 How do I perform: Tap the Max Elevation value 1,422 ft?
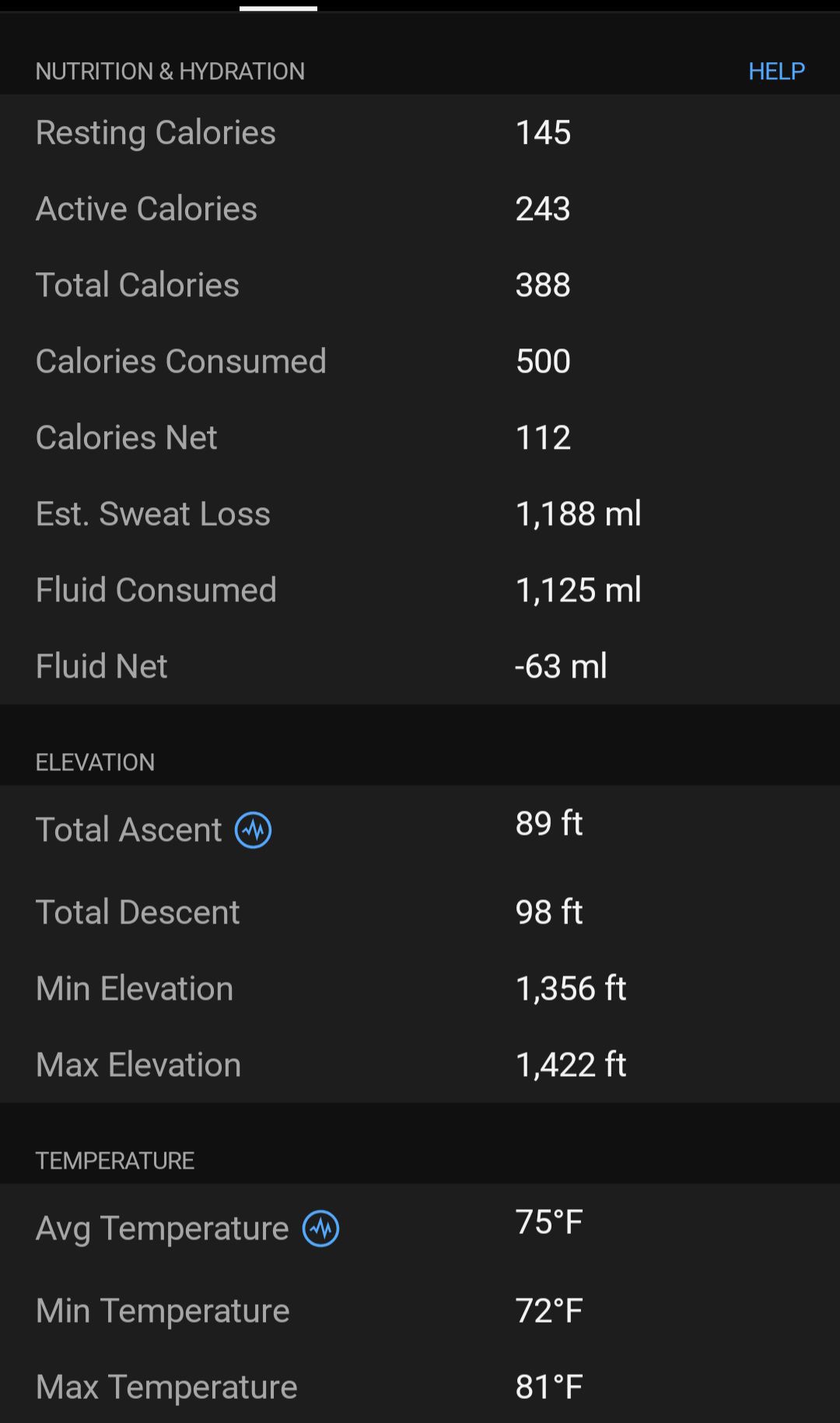(x=571, y=1064)
